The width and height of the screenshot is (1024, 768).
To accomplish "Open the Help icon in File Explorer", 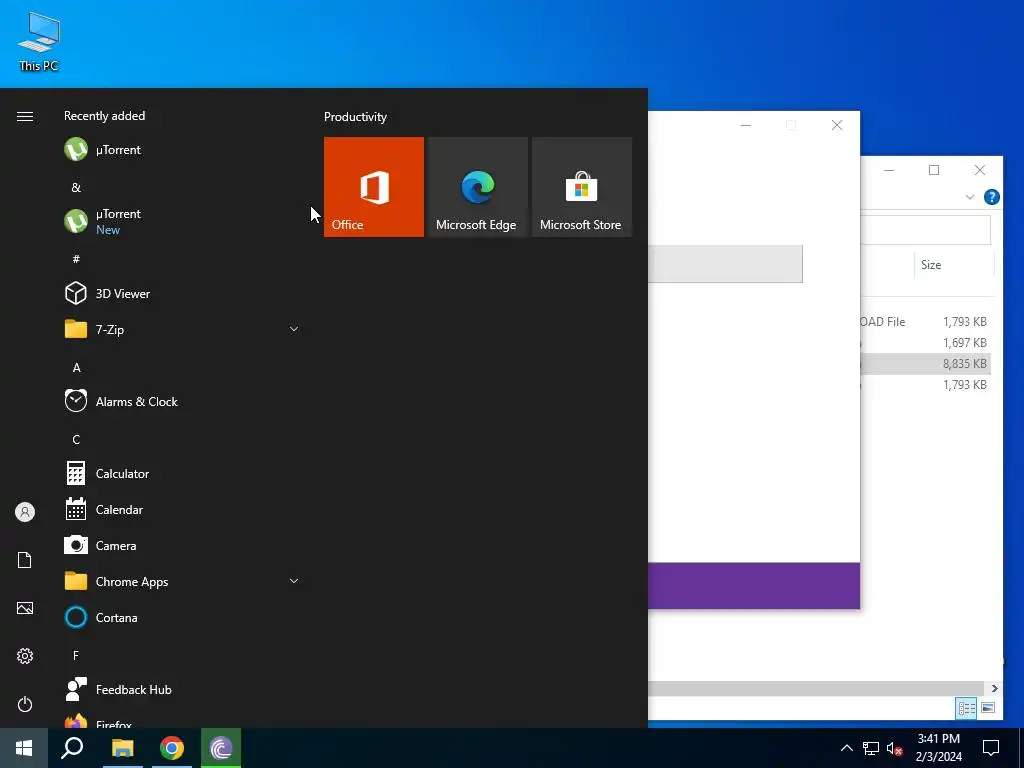I will coord(991,197).
